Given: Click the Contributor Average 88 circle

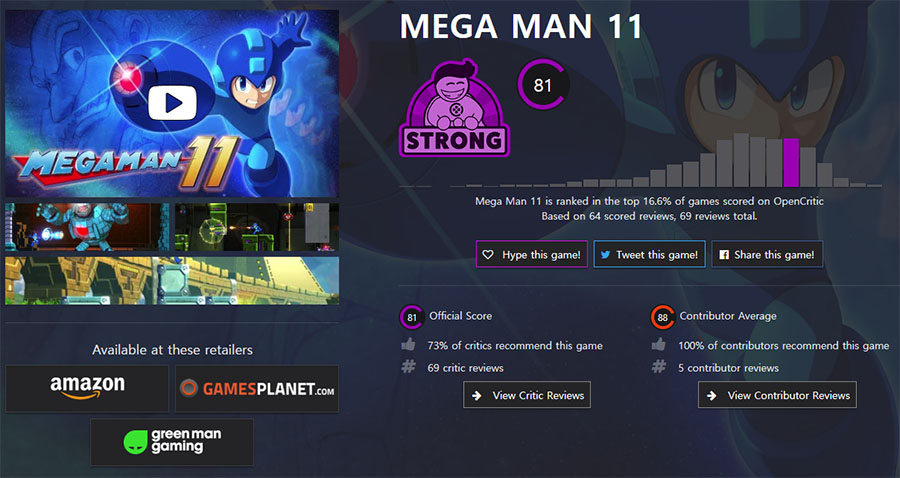Looking at the screenshot, I should point(662,317).
